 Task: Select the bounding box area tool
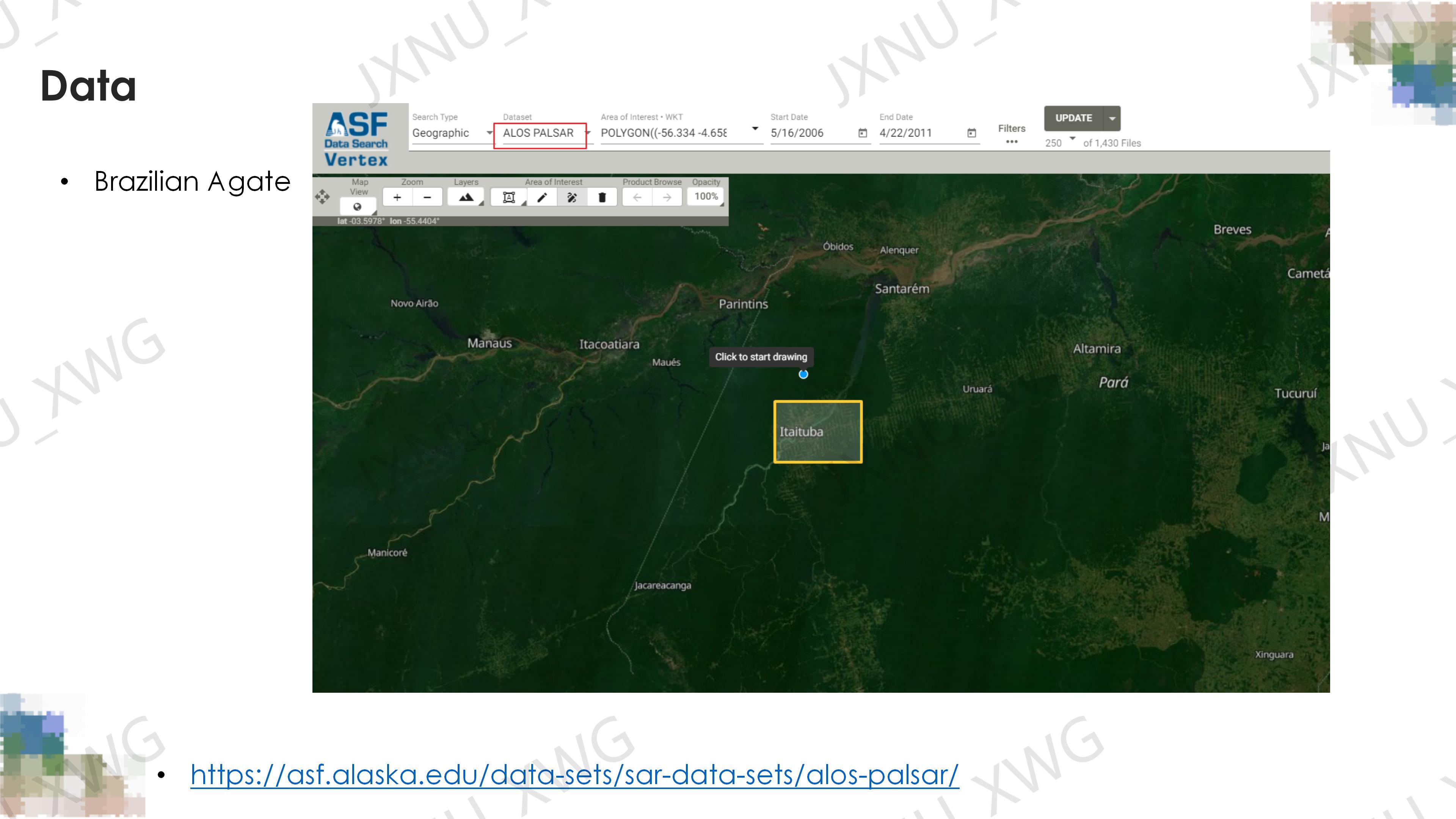pyautogui.click(x=509, y=197)
